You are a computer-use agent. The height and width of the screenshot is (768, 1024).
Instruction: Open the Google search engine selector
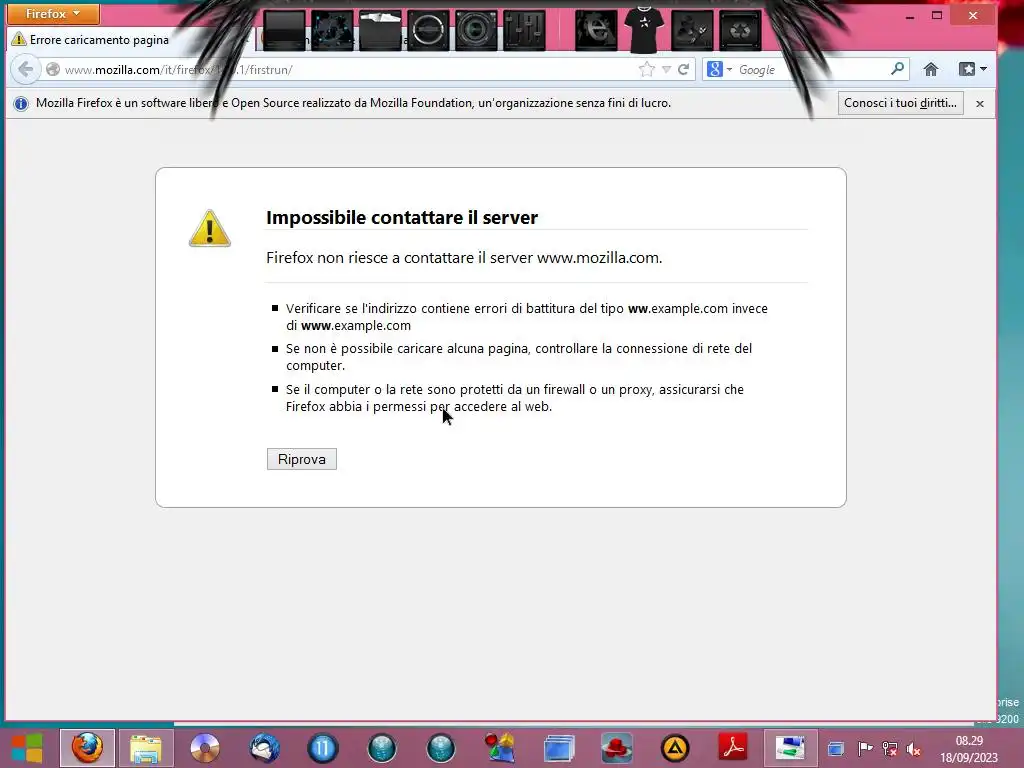(719, 69)
